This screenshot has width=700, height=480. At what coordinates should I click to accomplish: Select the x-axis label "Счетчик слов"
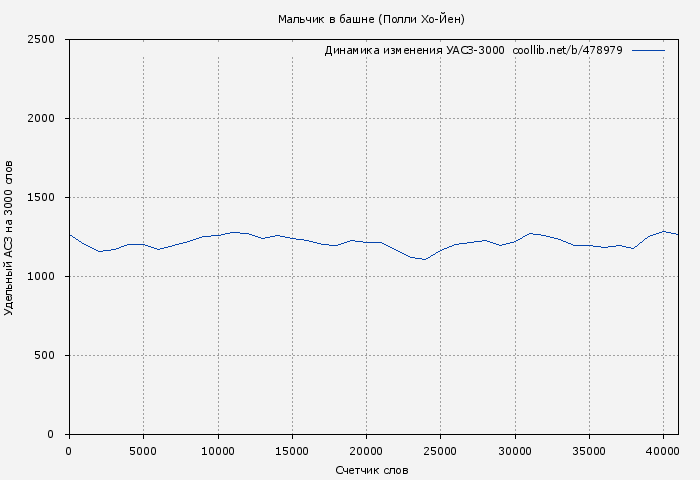click(x=372, y=469)
